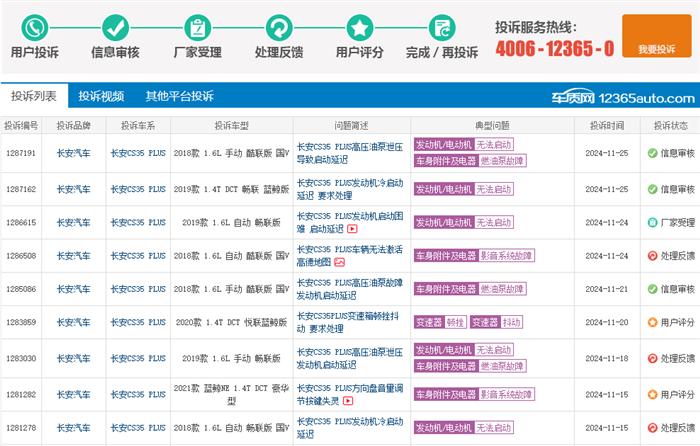
Task: Click the 用户评分 star step icon
Action: click(x=360, y=28)
